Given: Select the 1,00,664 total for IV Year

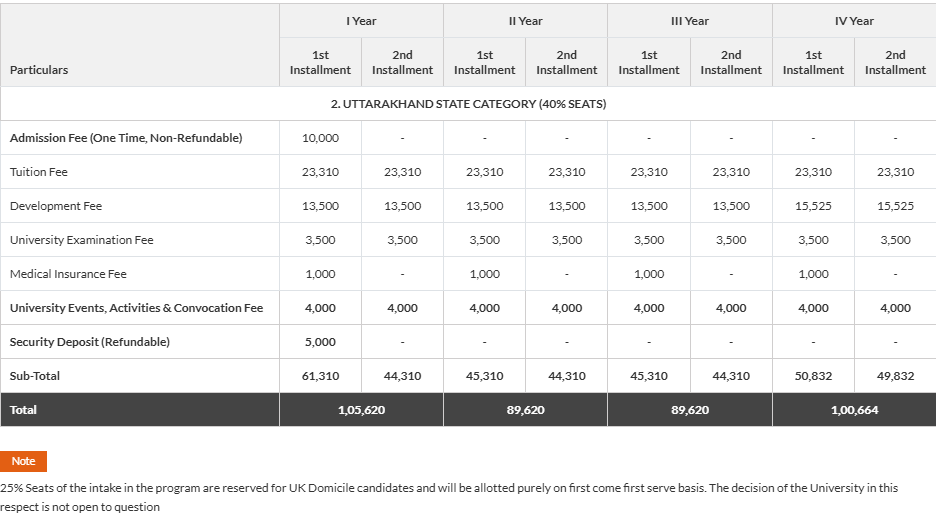Looking at the screenshot, I should 854,410.
